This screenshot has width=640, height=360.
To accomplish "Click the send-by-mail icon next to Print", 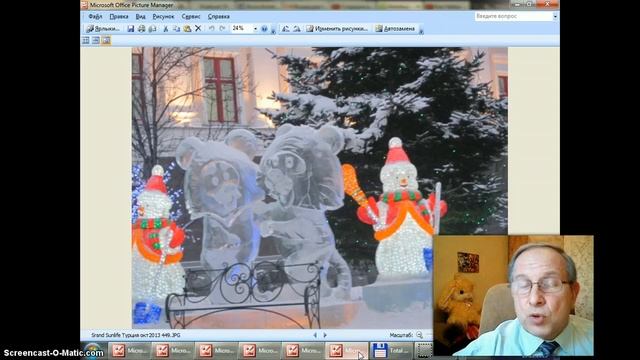I will 152,29.
